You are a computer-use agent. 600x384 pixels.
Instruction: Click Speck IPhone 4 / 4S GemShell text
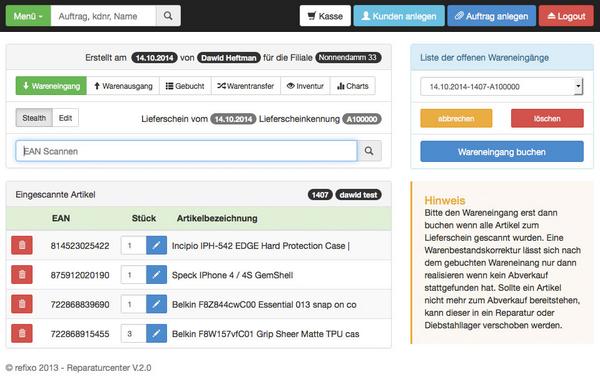coord(232,275)
